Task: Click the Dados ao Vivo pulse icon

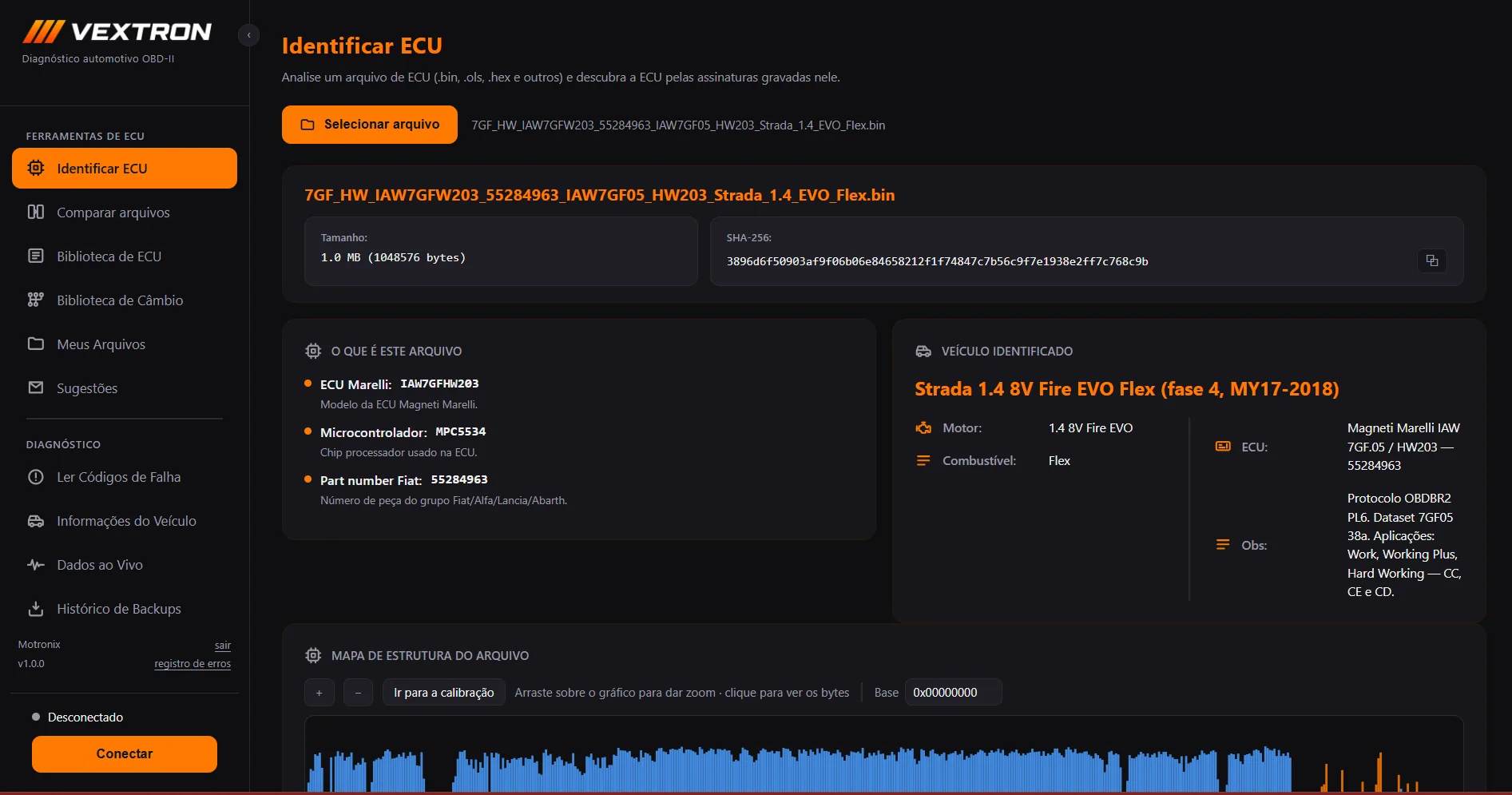Action: click(x=36, y=565)
